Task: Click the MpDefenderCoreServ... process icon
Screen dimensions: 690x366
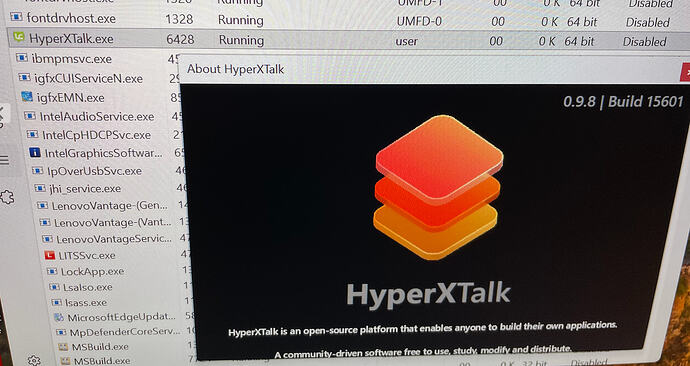Action: pos(61,332)
